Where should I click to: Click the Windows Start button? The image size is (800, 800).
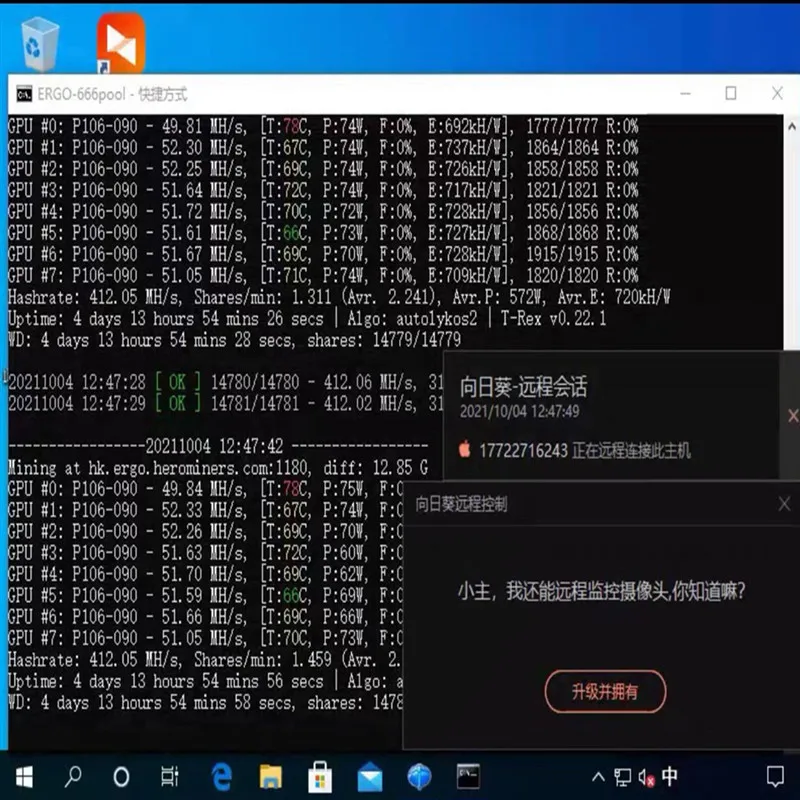24,776
